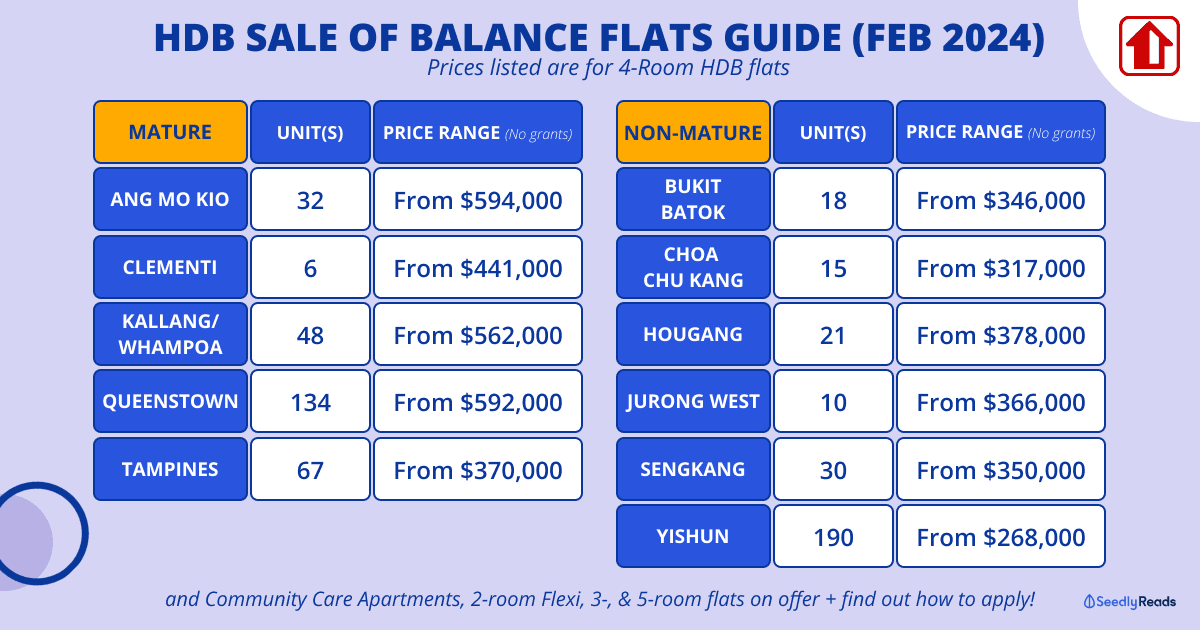This screenshot has height=630, width=1200.
Task: Click the infographic title HDB Sale of Balance Flats
Action: point(600,38)
